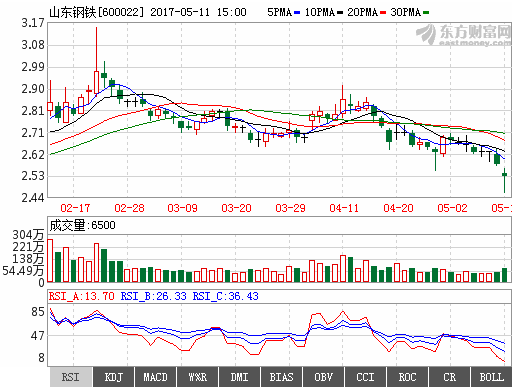
Task: Show the W%R indicator tab
Action: tap(197, 377)
